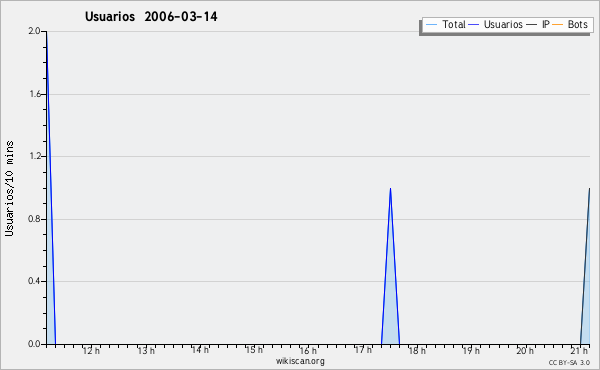This screenshot has width=600, height=370.
Task: Click the 15 h axis label
Action: pos(254,350)
